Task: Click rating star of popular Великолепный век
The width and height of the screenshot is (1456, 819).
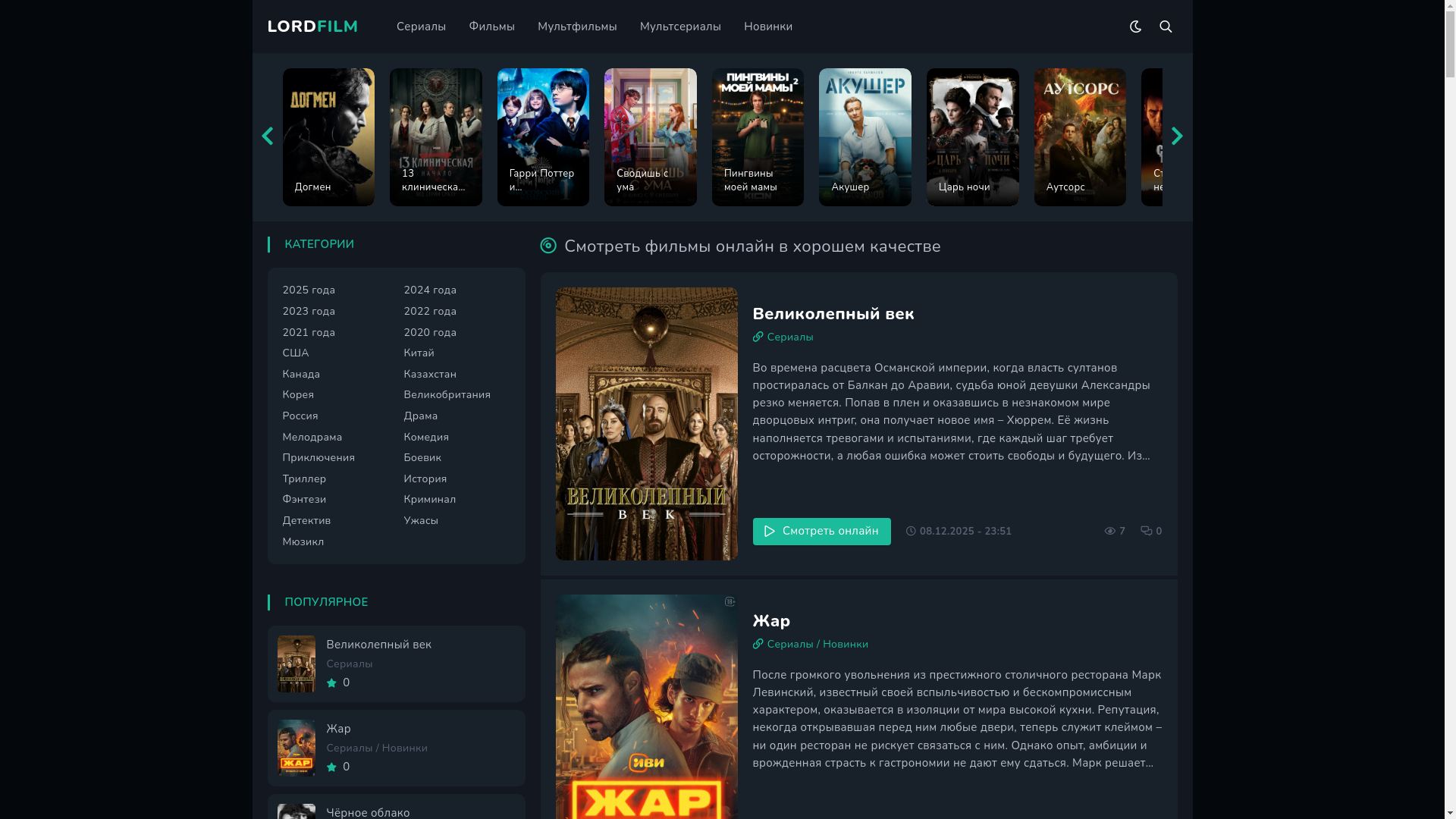Action: point(331,683)
